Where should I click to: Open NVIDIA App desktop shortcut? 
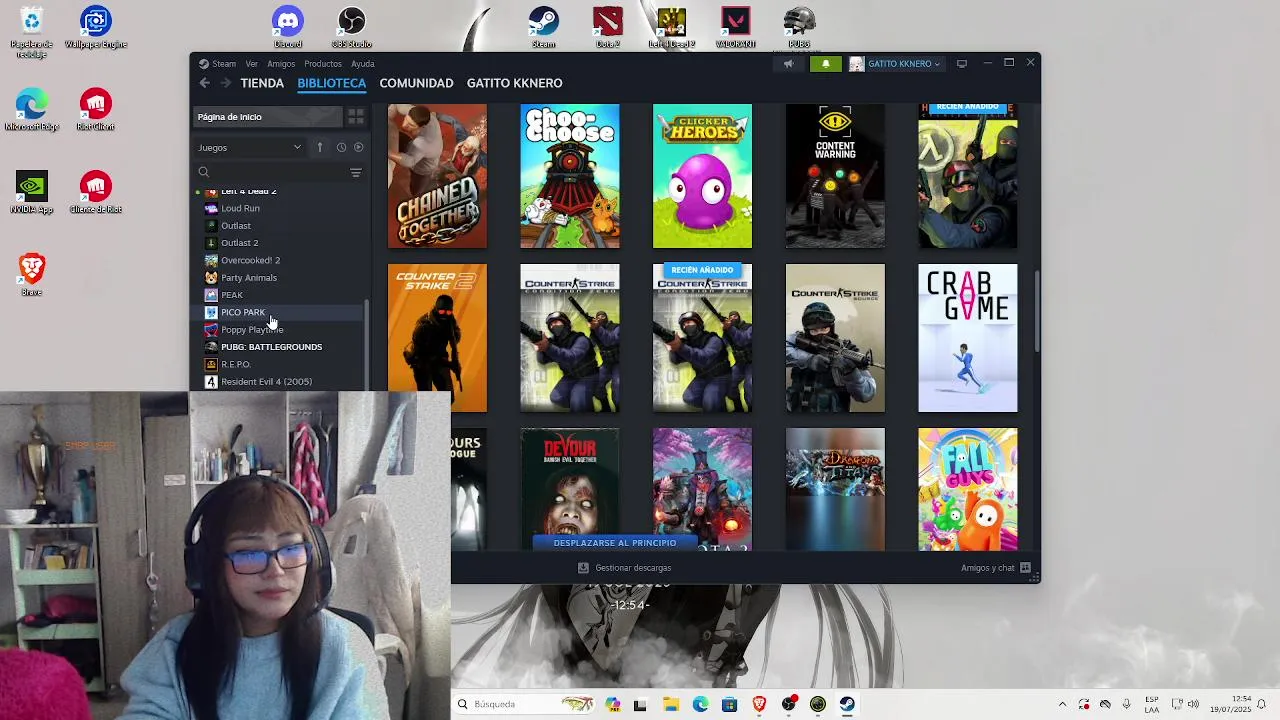click(32, 193)
